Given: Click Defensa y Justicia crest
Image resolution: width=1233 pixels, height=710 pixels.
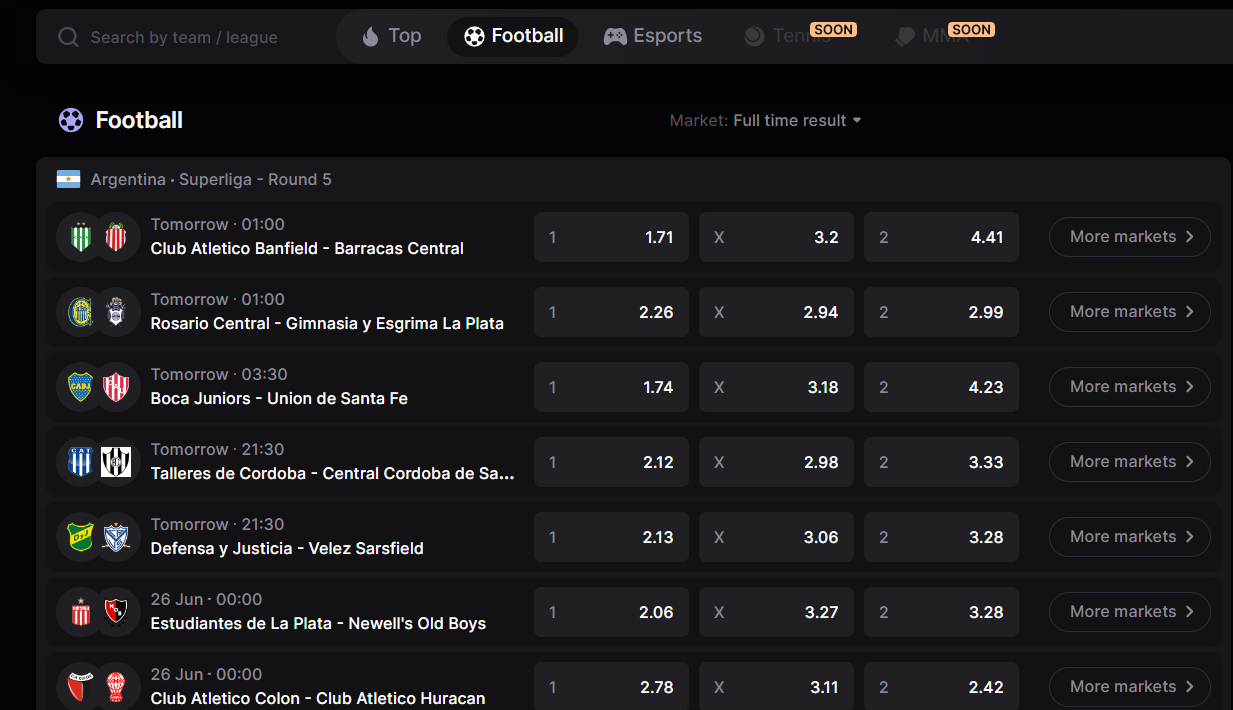Looking at the screenshot, I should (x=80, y=537).
